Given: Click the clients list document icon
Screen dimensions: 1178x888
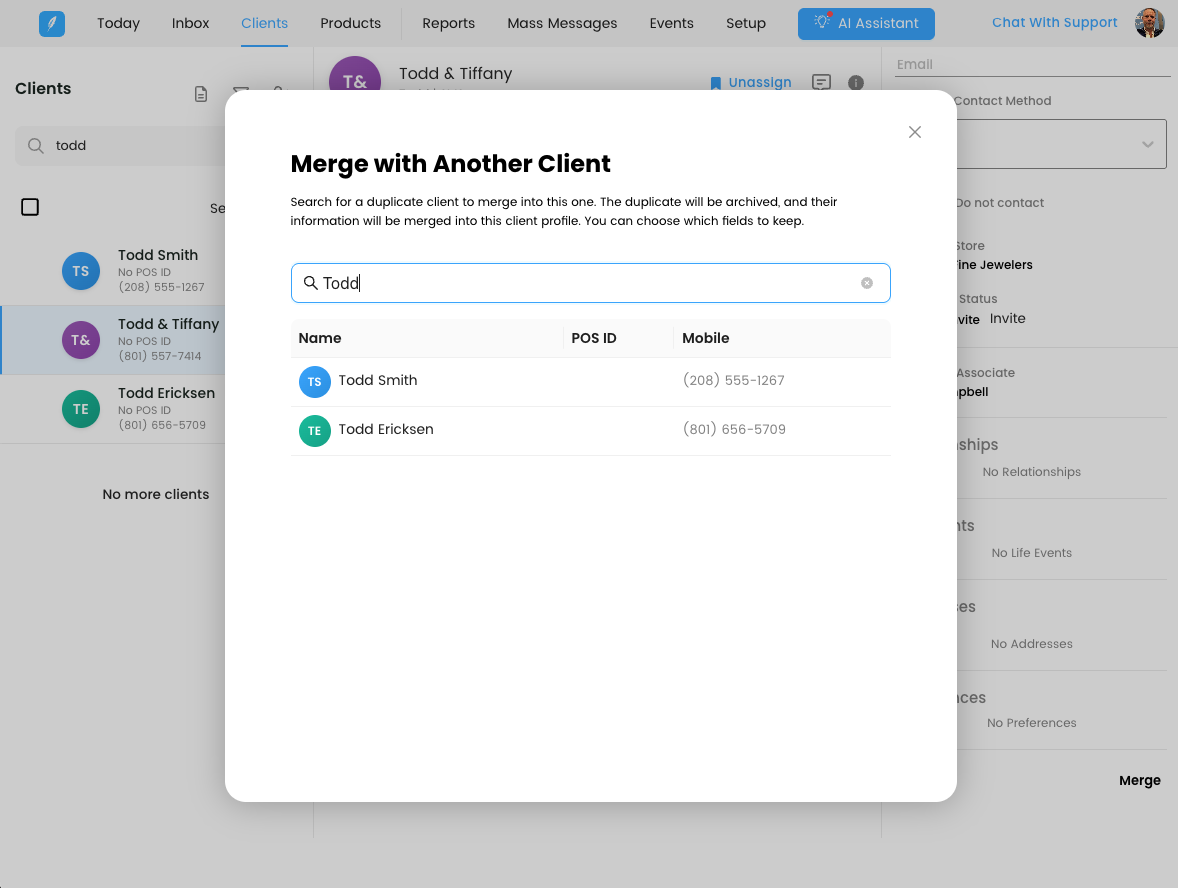Looking at the screenshot, I should pos(201,94).
